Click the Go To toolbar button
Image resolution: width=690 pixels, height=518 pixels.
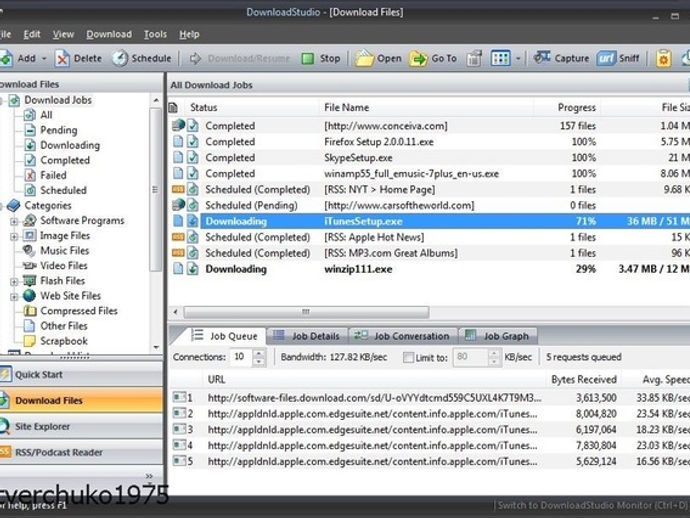point(433,58)
